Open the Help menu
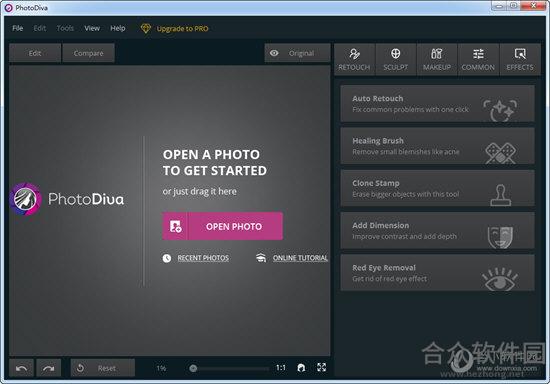The image size is (550, 384). (118, 28)
